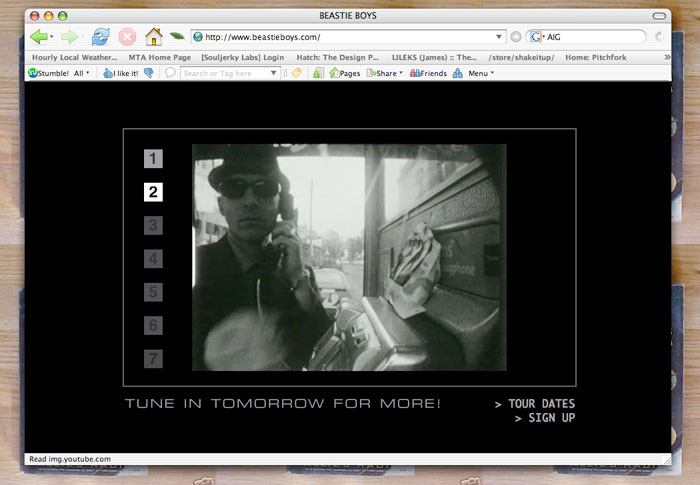Open the LILEKS (James) bookmark
This screenshot has height=485, width=700.
(434, 57)
